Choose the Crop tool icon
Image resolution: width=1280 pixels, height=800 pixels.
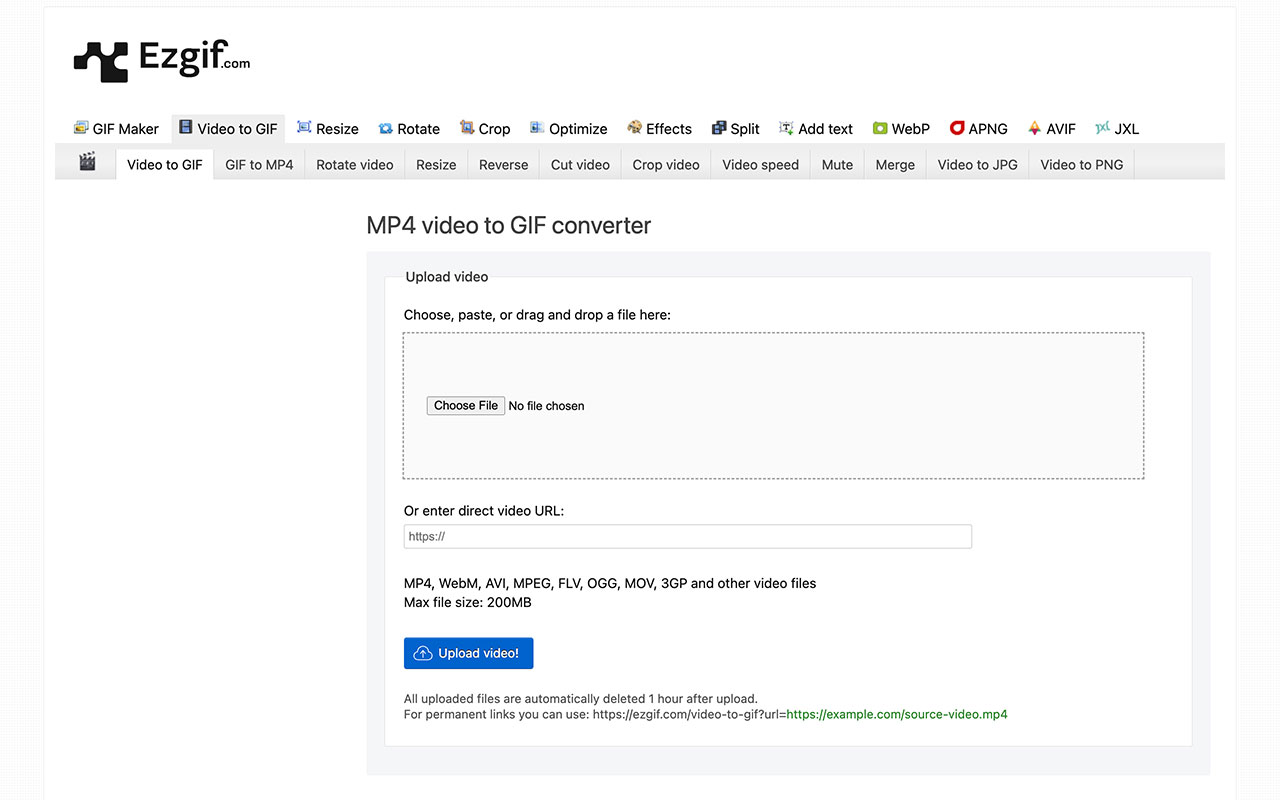coord(466,128)
